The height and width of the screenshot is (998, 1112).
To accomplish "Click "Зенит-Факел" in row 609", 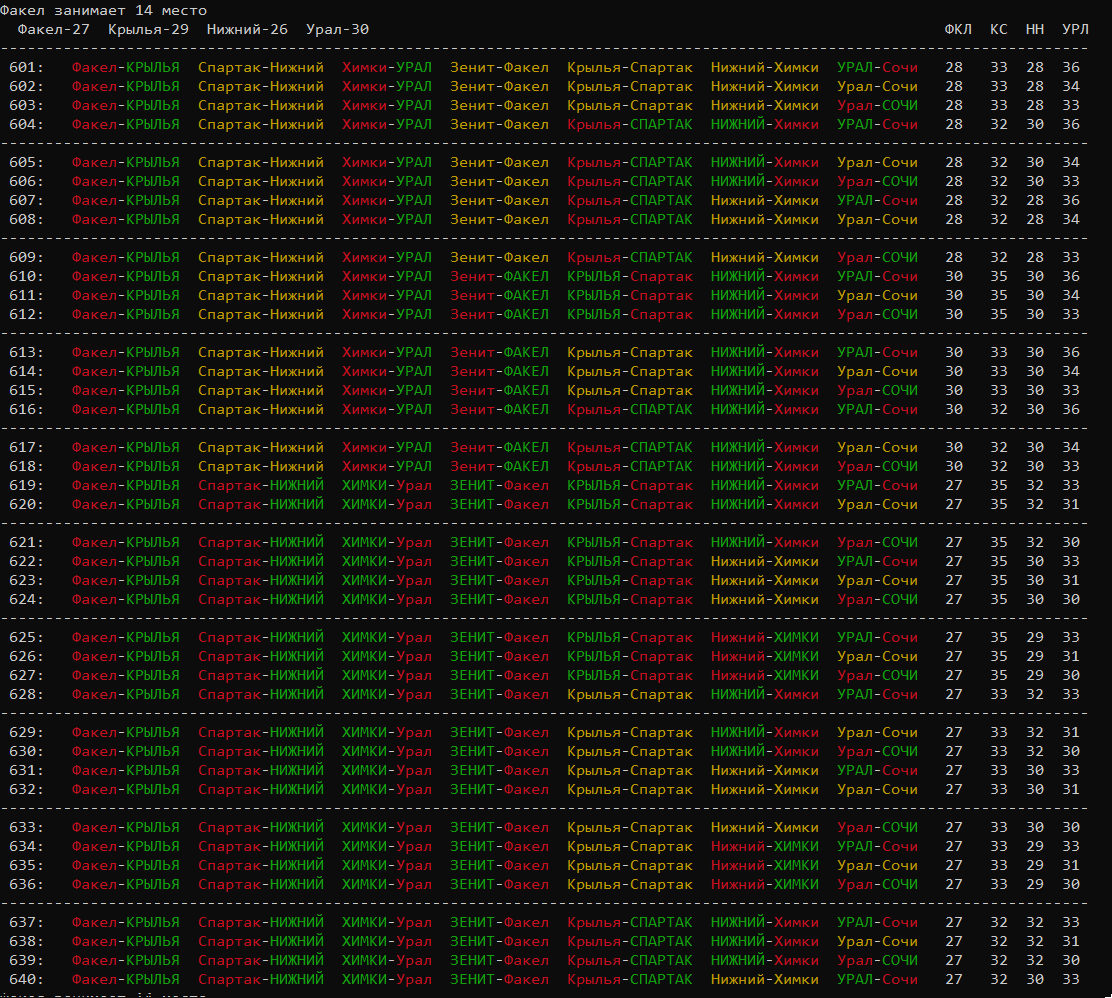I will point(499,257).
